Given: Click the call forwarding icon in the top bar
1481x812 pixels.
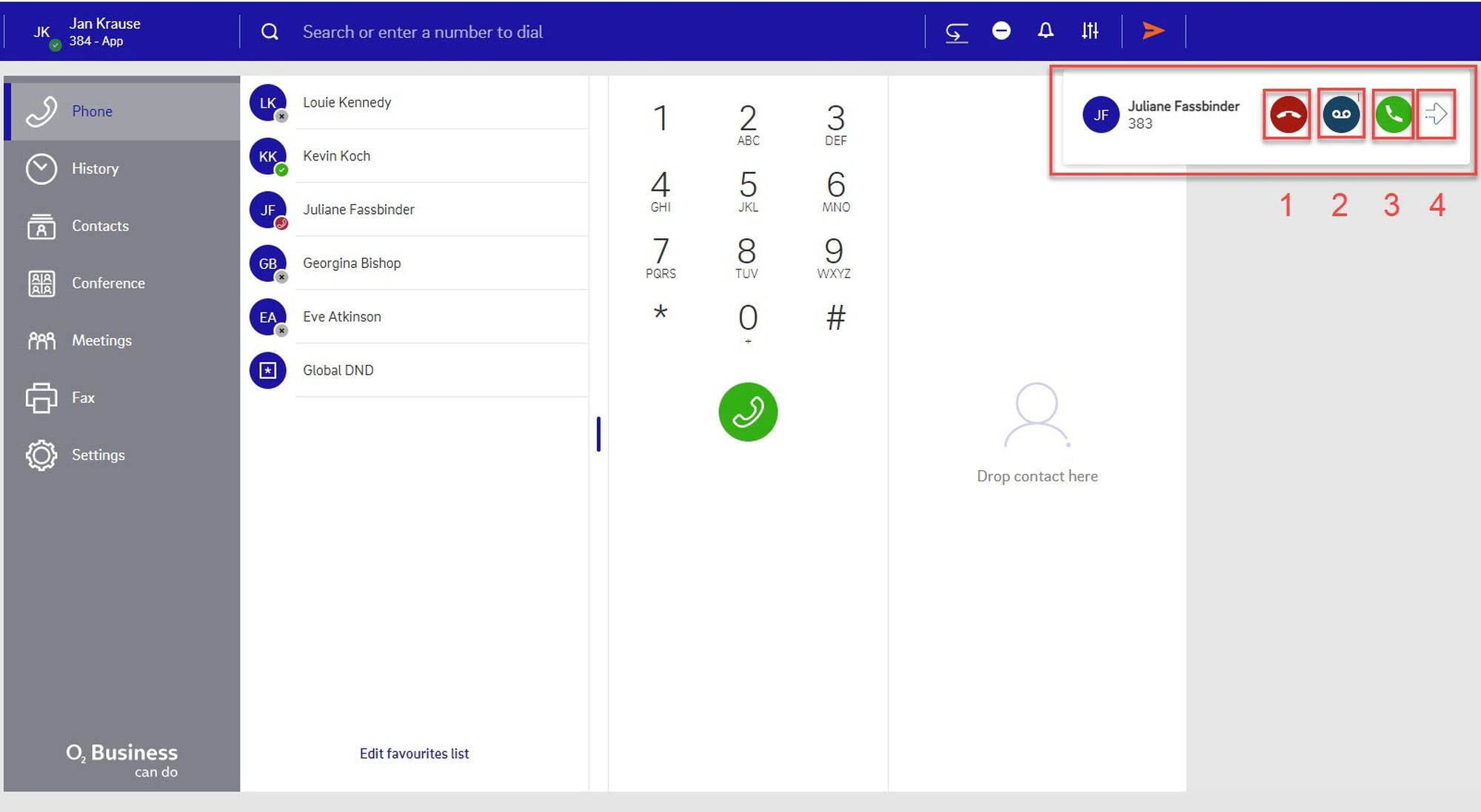Looking at the screenshot, I should [x=956, y=33].
